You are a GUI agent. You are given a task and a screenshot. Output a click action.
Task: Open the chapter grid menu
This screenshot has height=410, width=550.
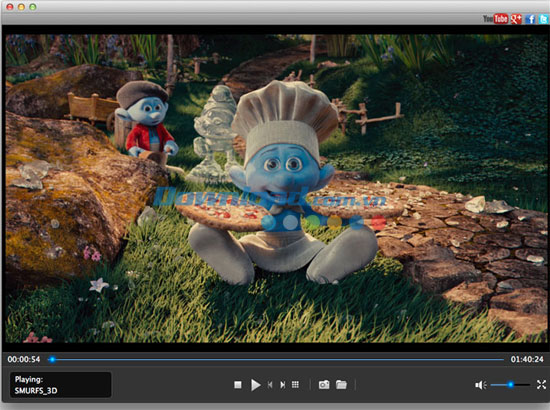tap(295, 385)
